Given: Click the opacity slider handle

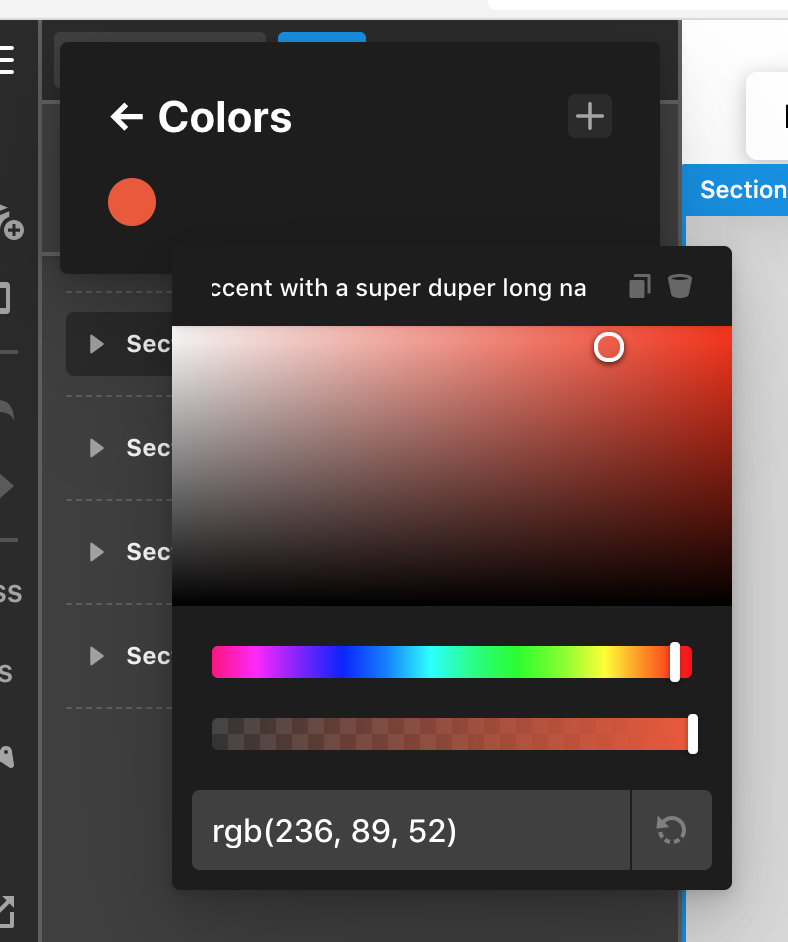Looking at the screenshot, I should pos(692,734).
